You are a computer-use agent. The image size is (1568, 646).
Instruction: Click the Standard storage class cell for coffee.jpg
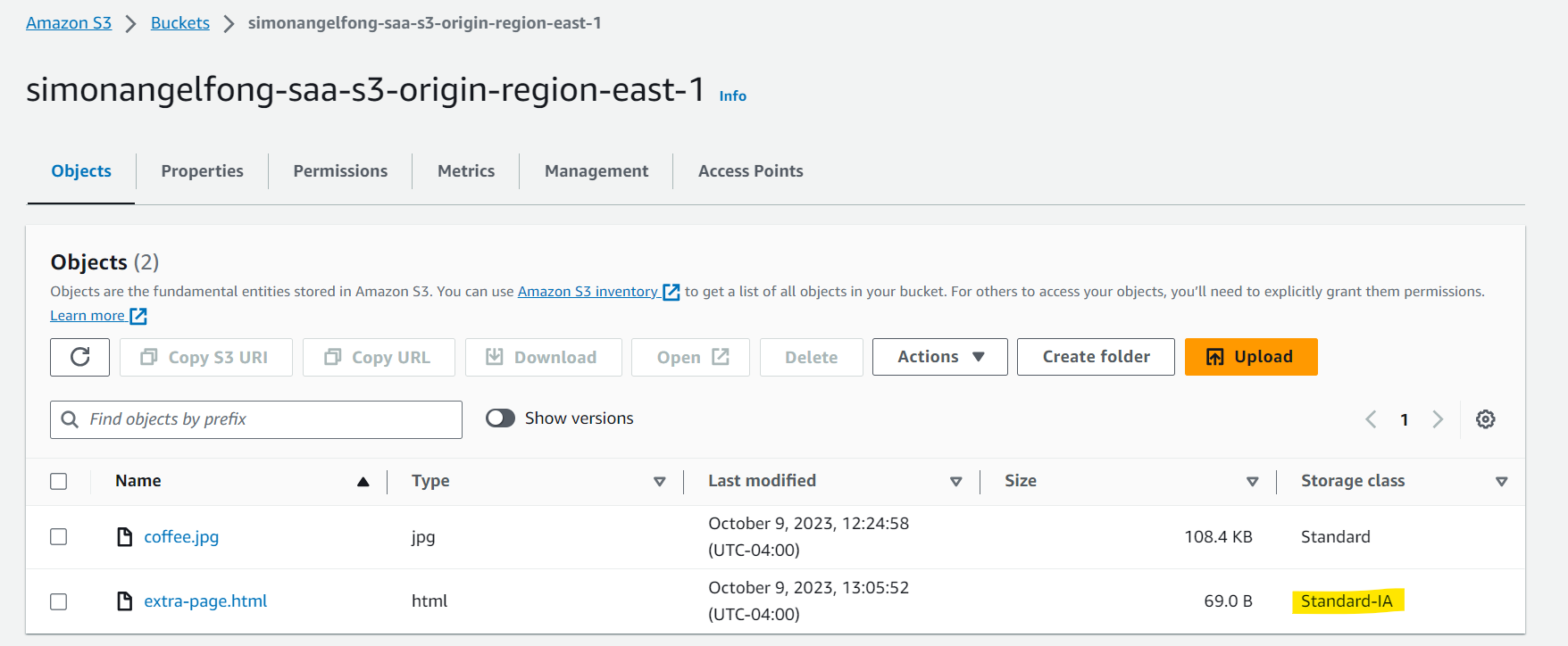pyautogui.click(x=1335, y=536)
